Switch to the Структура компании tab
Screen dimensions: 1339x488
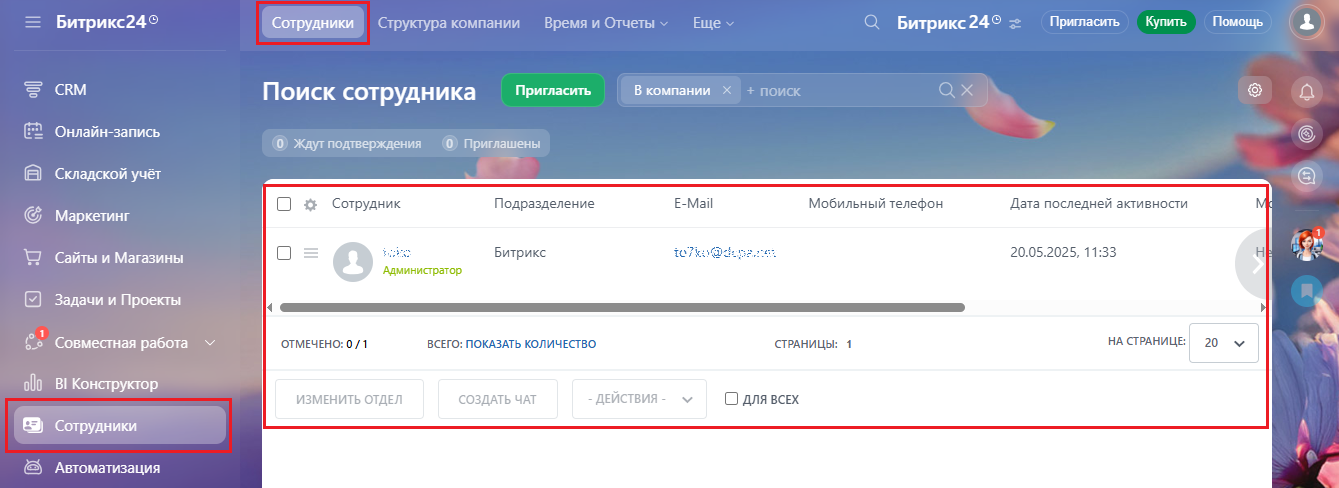(x=449, y=22)
